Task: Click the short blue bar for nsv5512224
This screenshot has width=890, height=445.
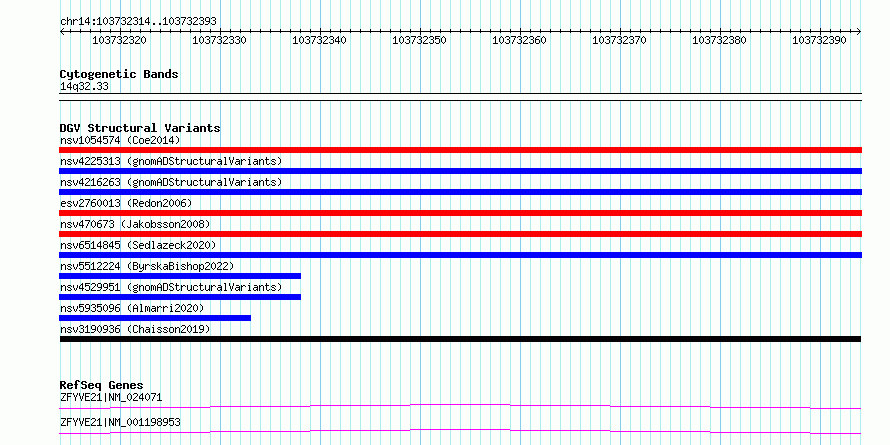Action: (x=180, y=276)
